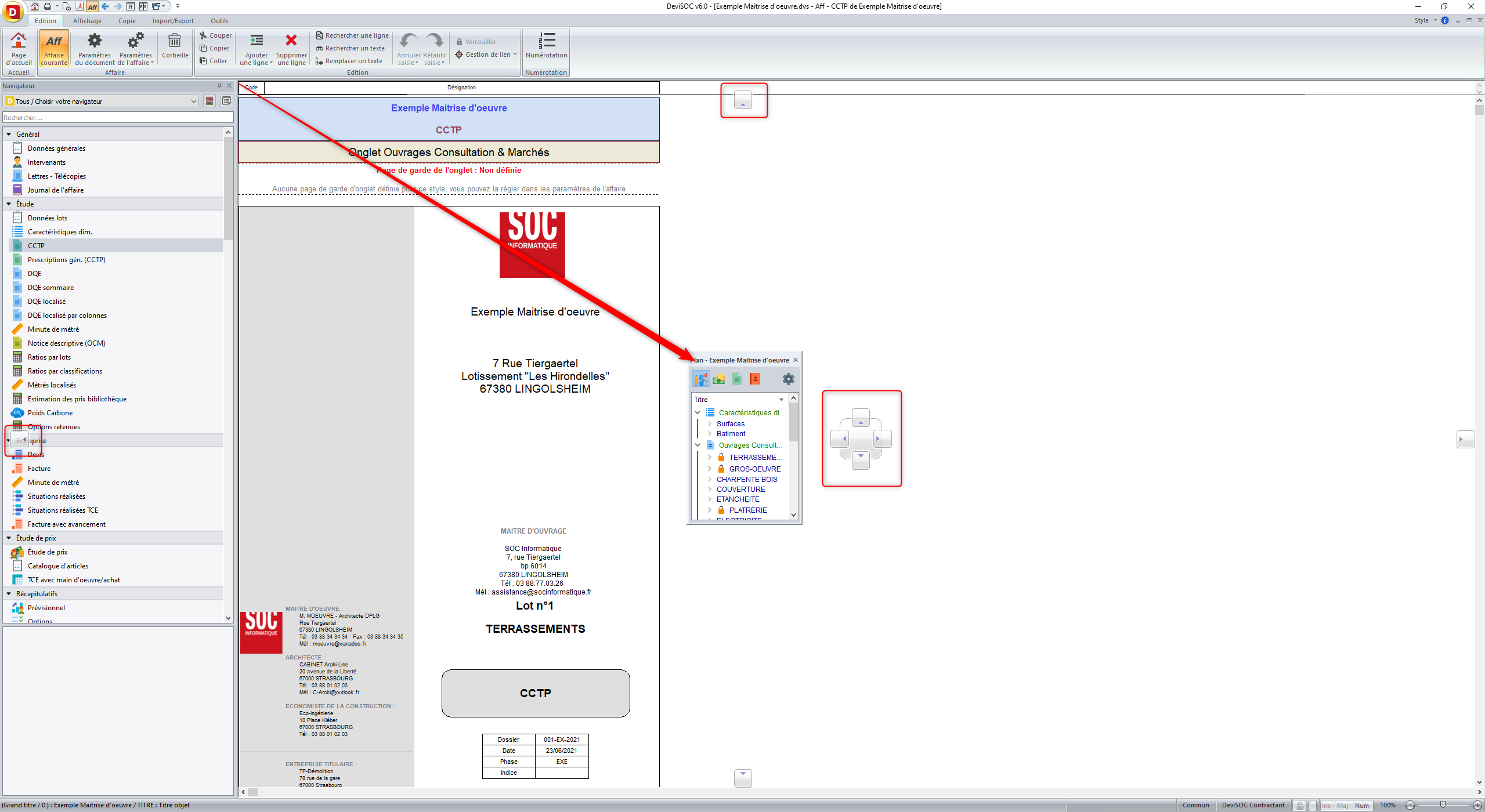This screenshot has width=1485, height=812.
Task: Expand the TERRASSEMENTS node in Plan tree
Action: (x=709, y=458)
